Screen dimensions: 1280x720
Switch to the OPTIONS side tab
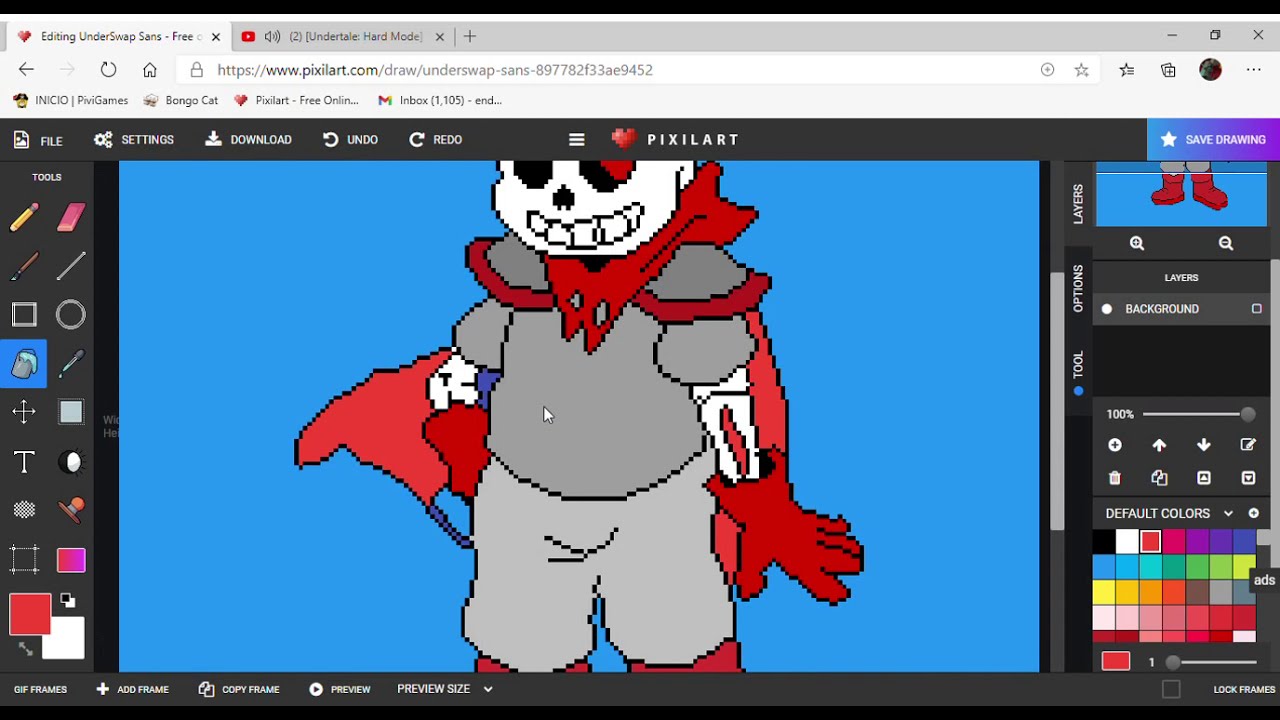pyautogui.click(x=1078, y=288)
